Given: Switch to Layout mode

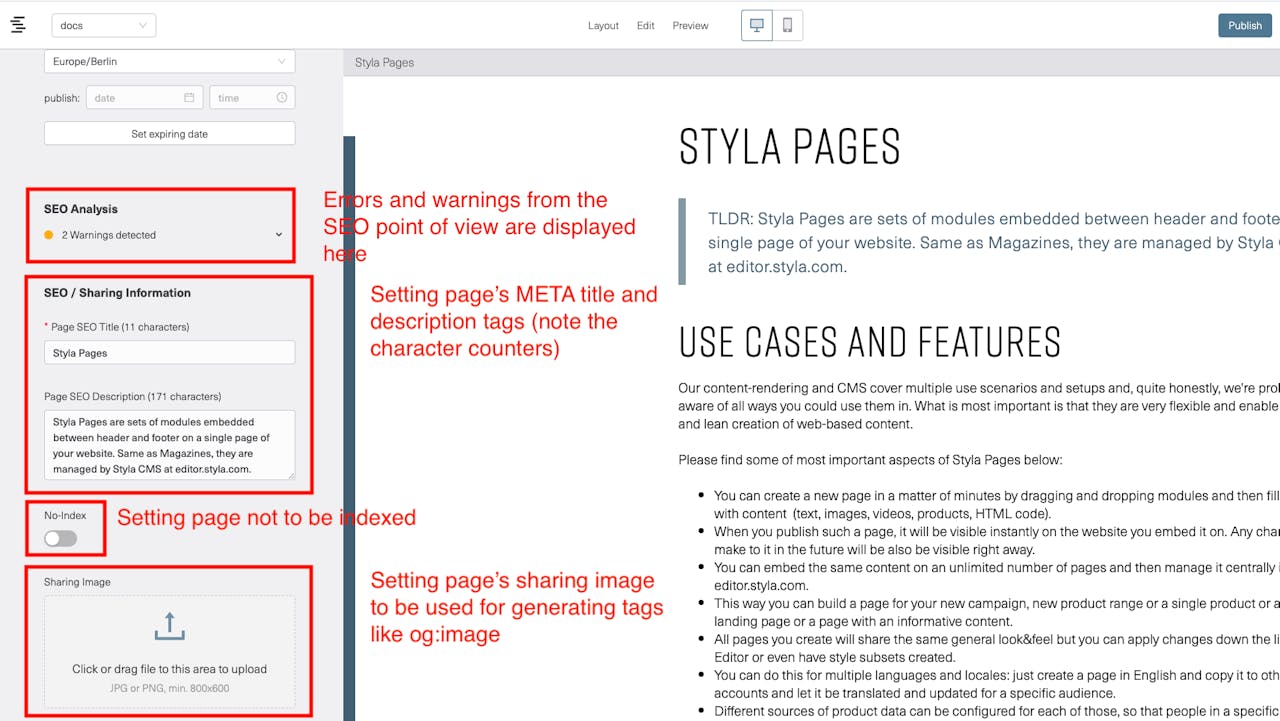Looking at the screenshot, I should pyautogui.click(x=603, y=26).
